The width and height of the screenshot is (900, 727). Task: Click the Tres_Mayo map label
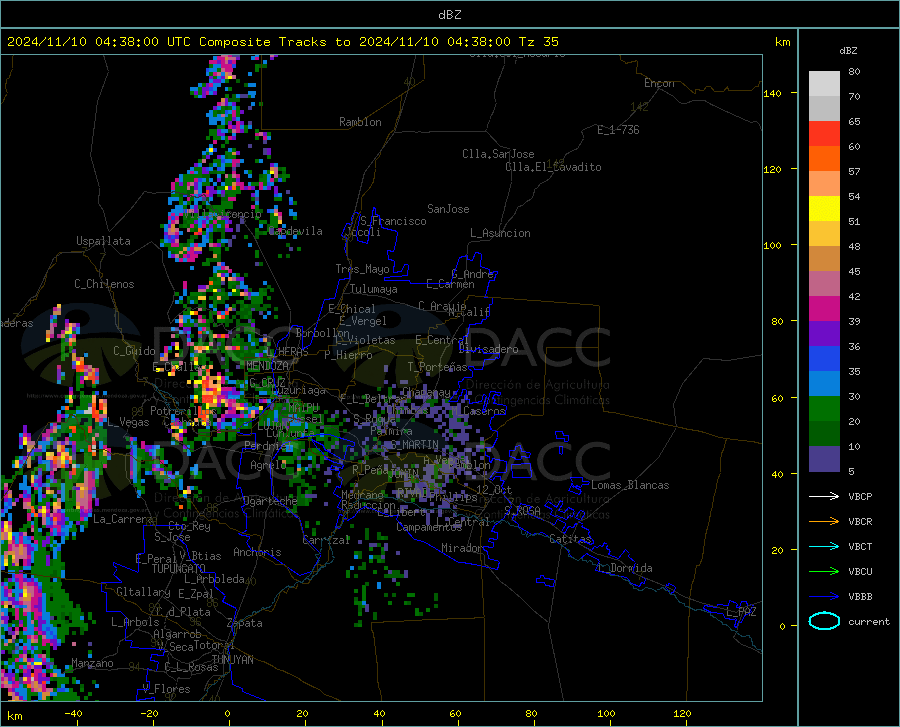(362, 269)
